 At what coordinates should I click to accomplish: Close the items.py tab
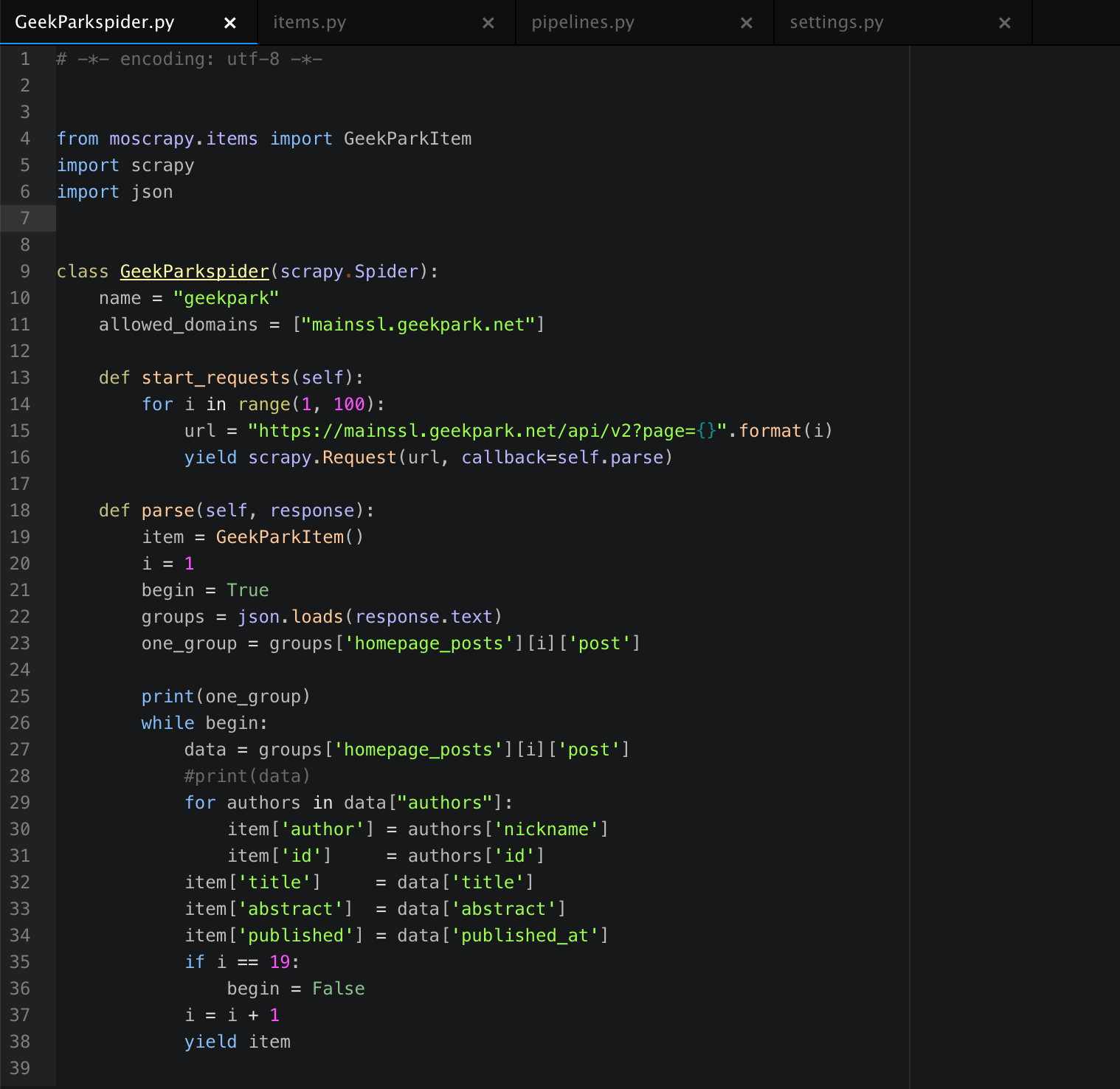point(488,23)
